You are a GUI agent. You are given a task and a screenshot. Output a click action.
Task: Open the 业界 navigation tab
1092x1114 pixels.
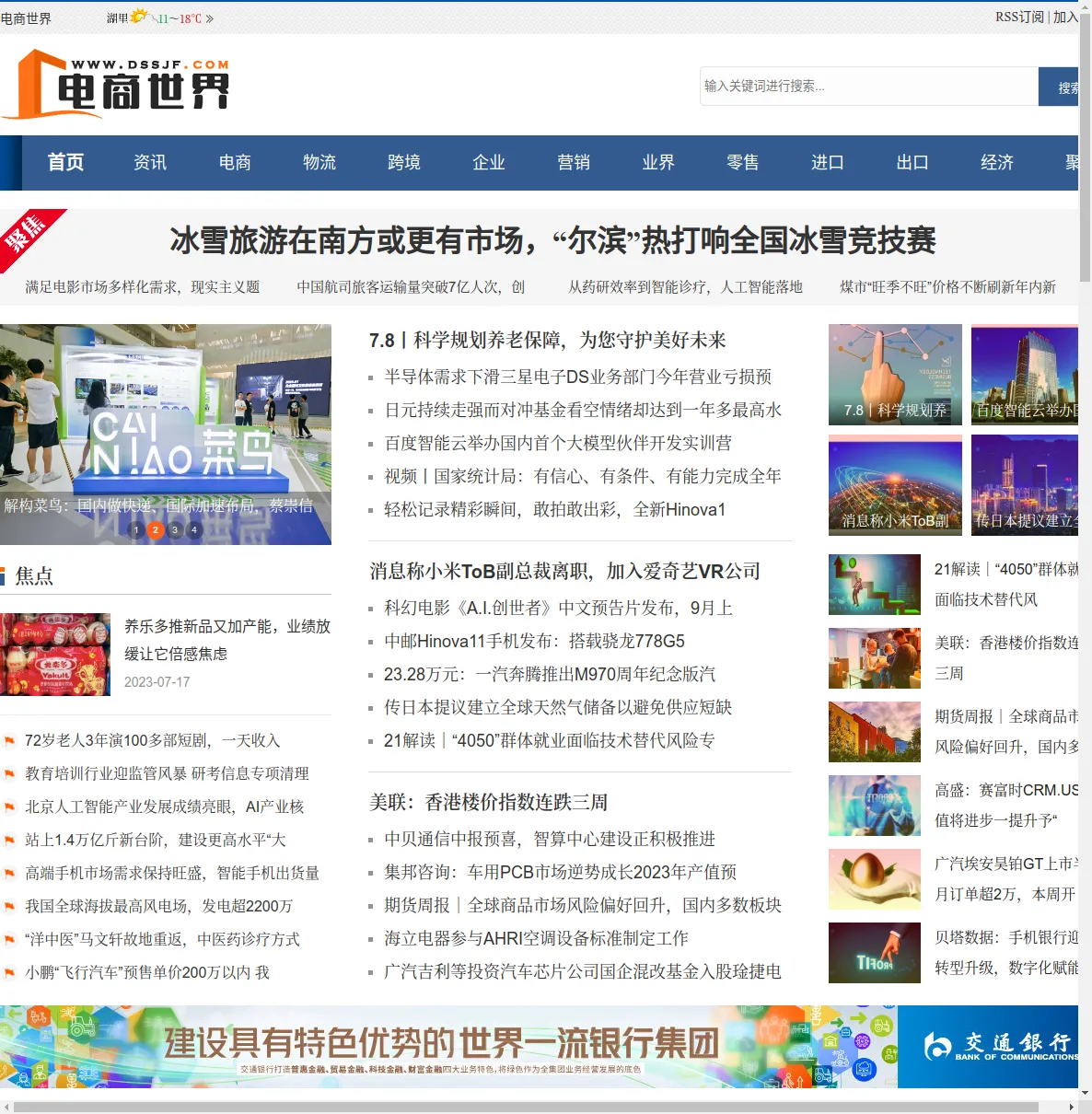(x=658, y=162)
